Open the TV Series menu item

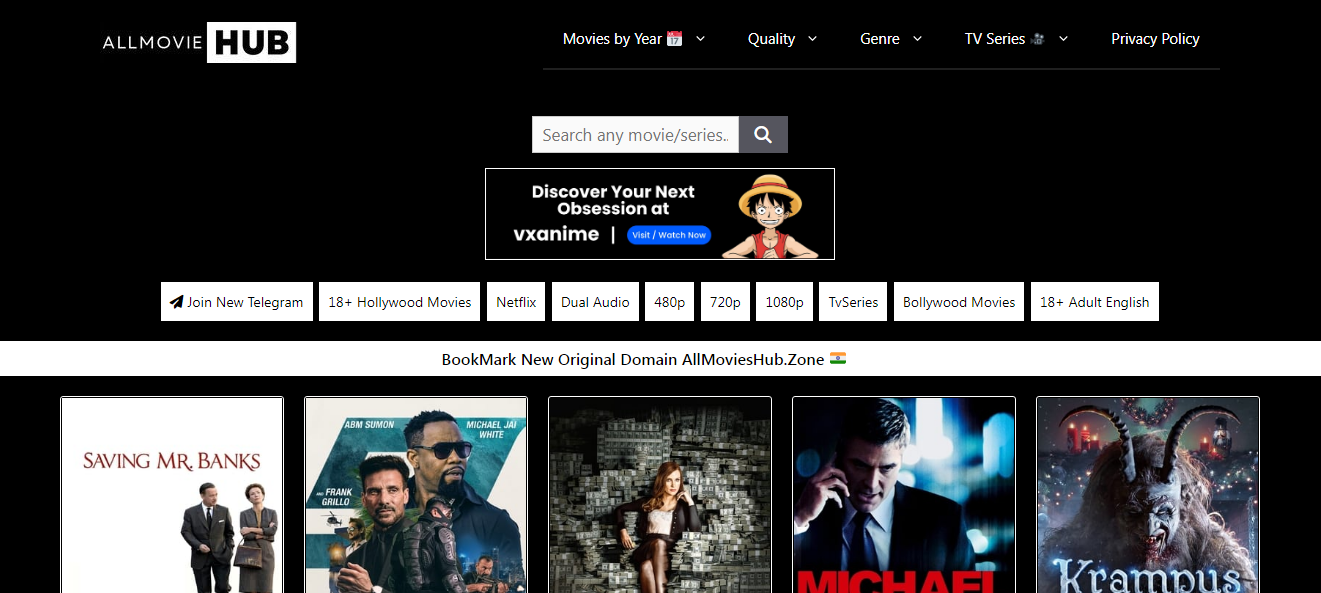[1016, 39]
